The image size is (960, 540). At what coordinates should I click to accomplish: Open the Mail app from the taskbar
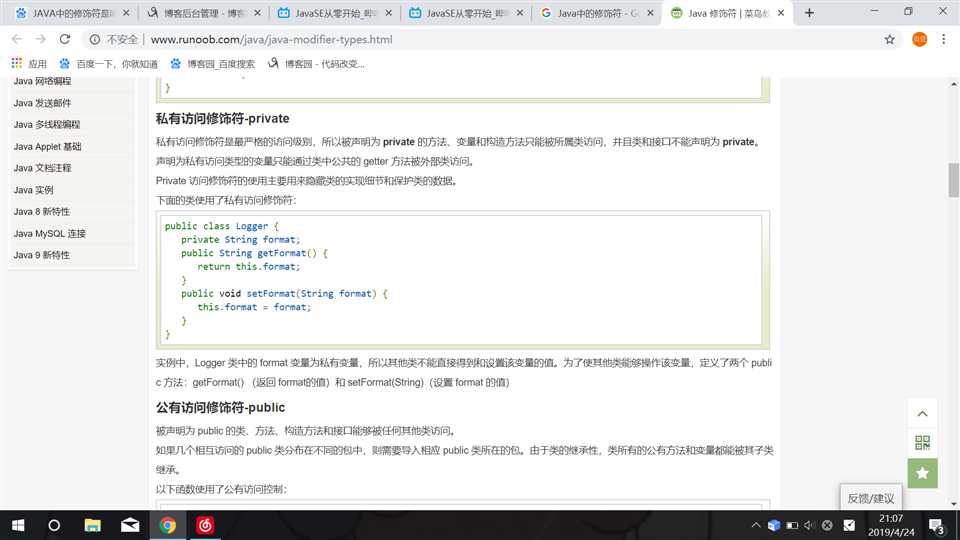click(x=130, y=525)
